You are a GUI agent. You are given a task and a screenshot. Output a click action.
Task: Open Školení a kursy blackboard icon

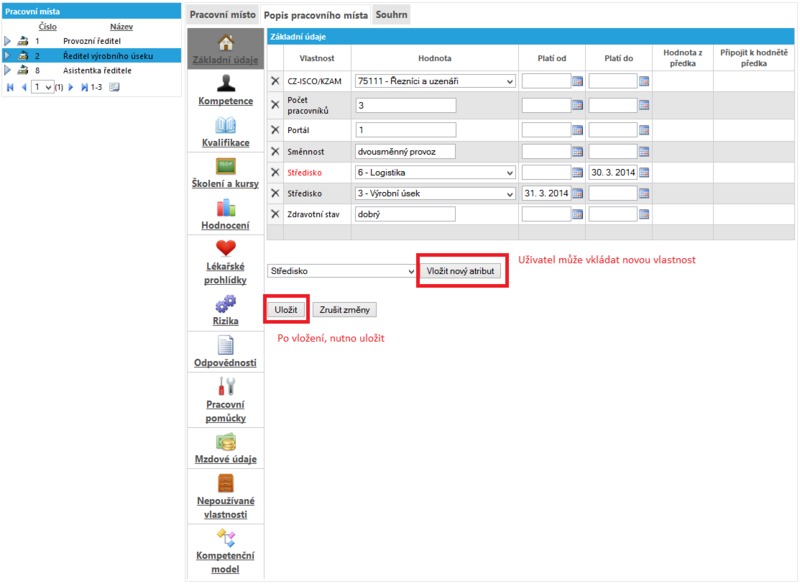(226, 166)
